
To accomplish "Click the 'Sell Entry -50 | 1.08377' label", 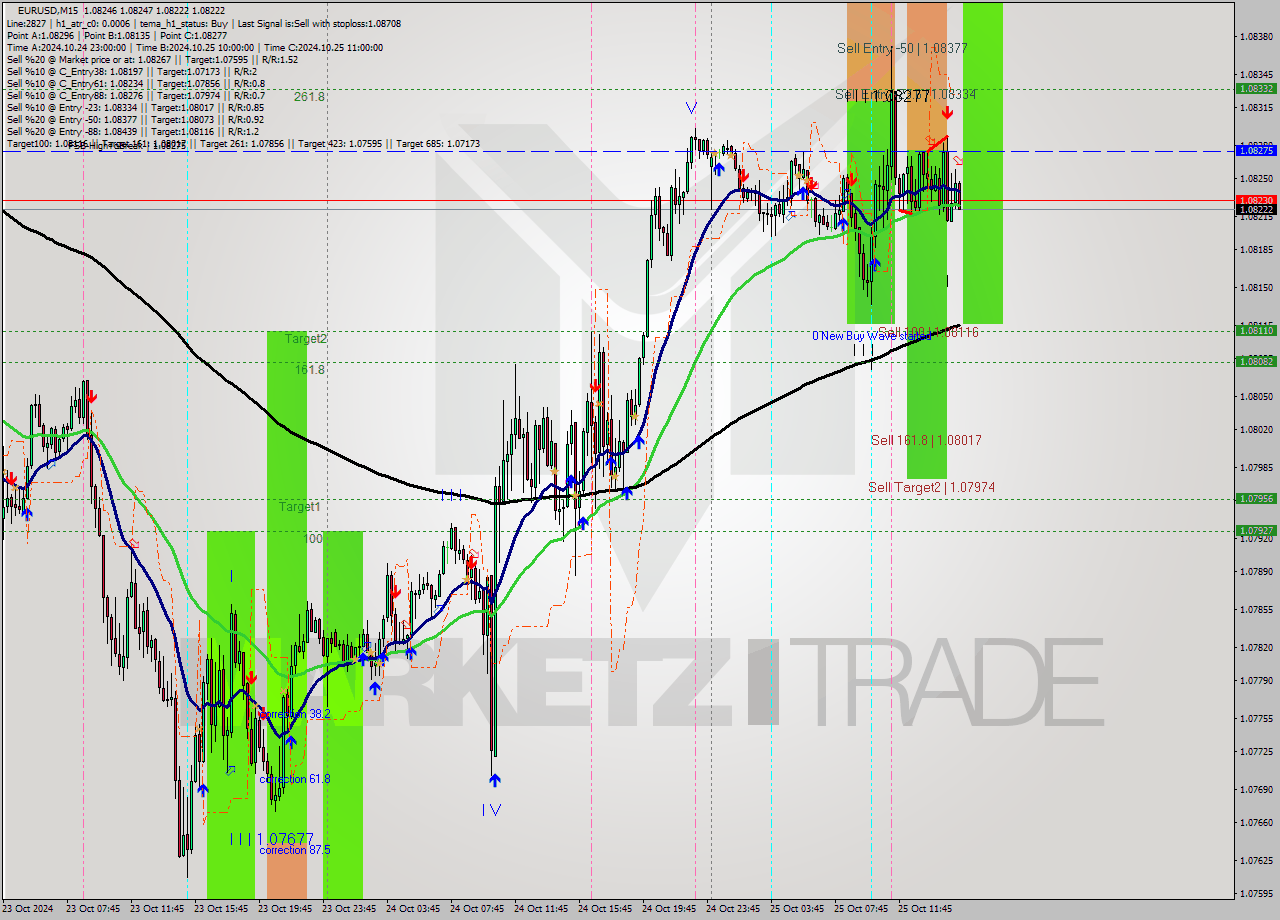I will (902, 48).
